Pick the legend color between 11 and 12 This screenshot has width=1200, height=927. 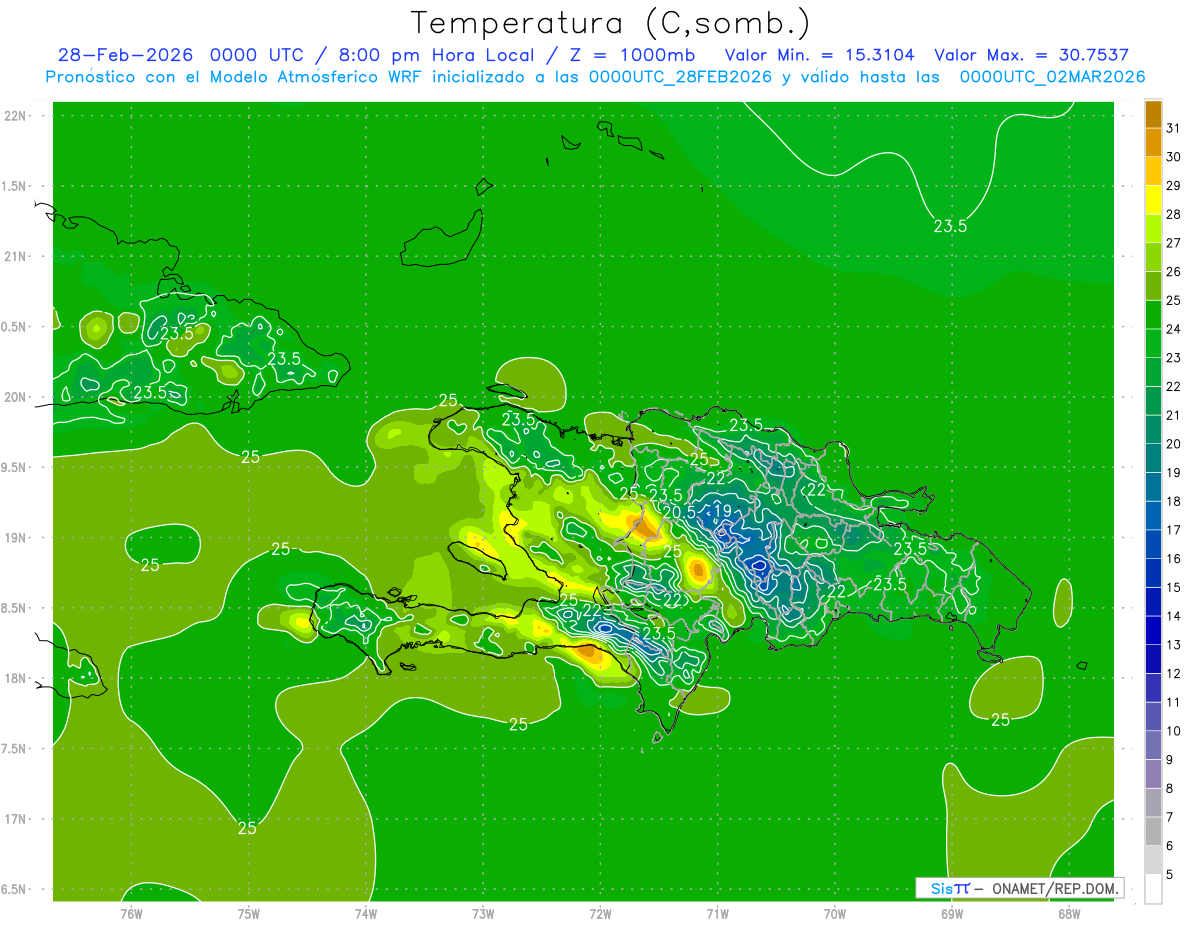pos(1153,689)
